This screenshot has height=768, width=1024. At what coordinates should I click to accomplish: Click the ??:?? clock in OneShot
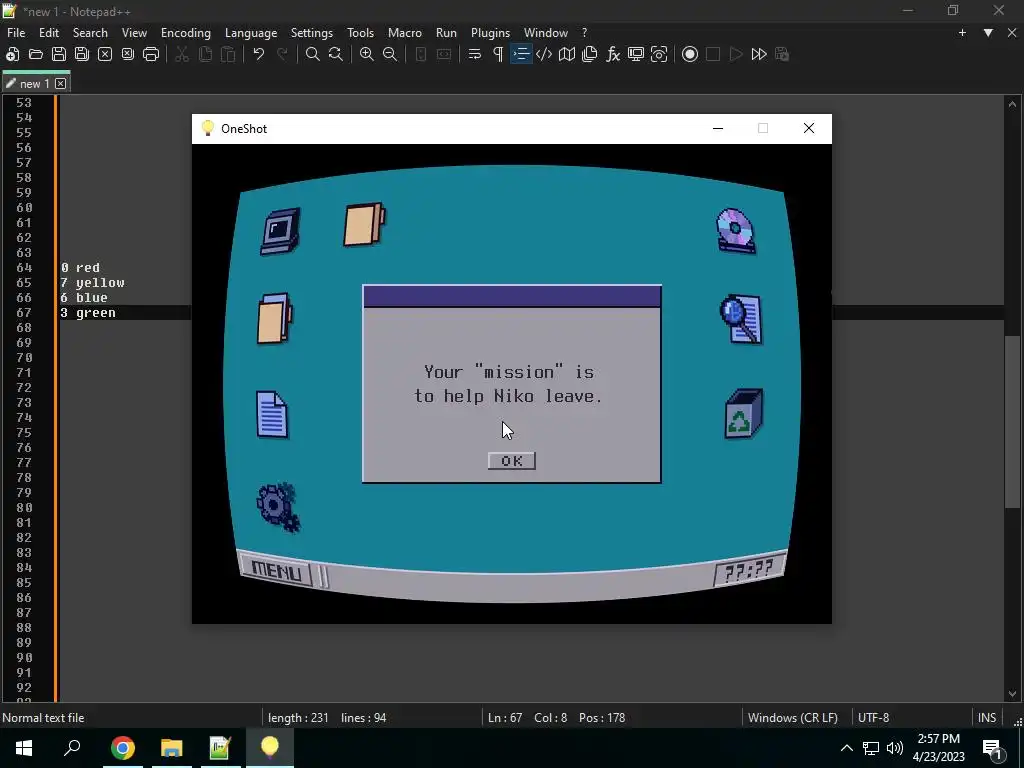click(x=748, y=569)
